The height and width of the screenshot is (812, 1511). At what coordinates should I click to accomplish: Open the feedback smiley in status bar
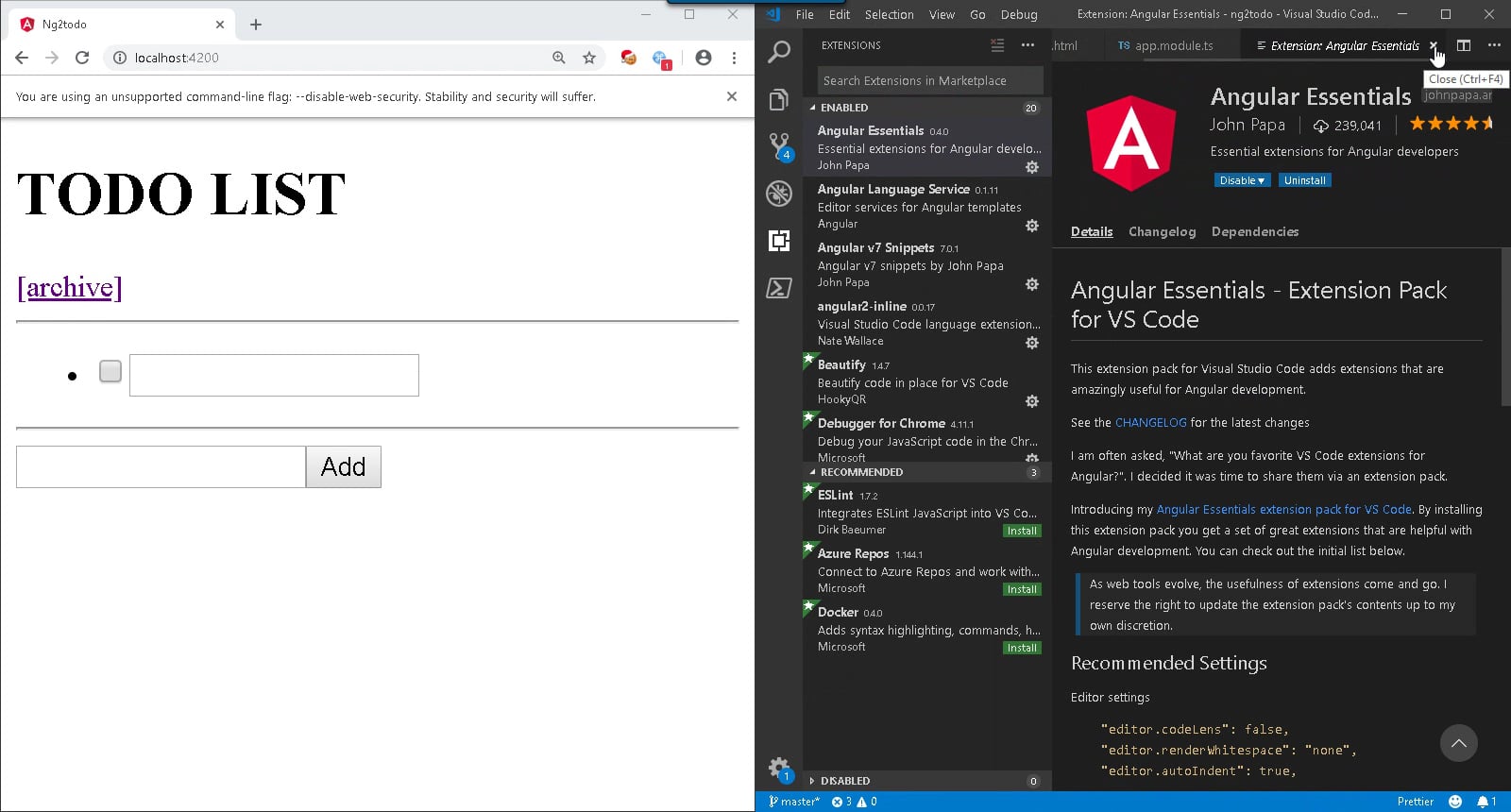click(1455, 802)
